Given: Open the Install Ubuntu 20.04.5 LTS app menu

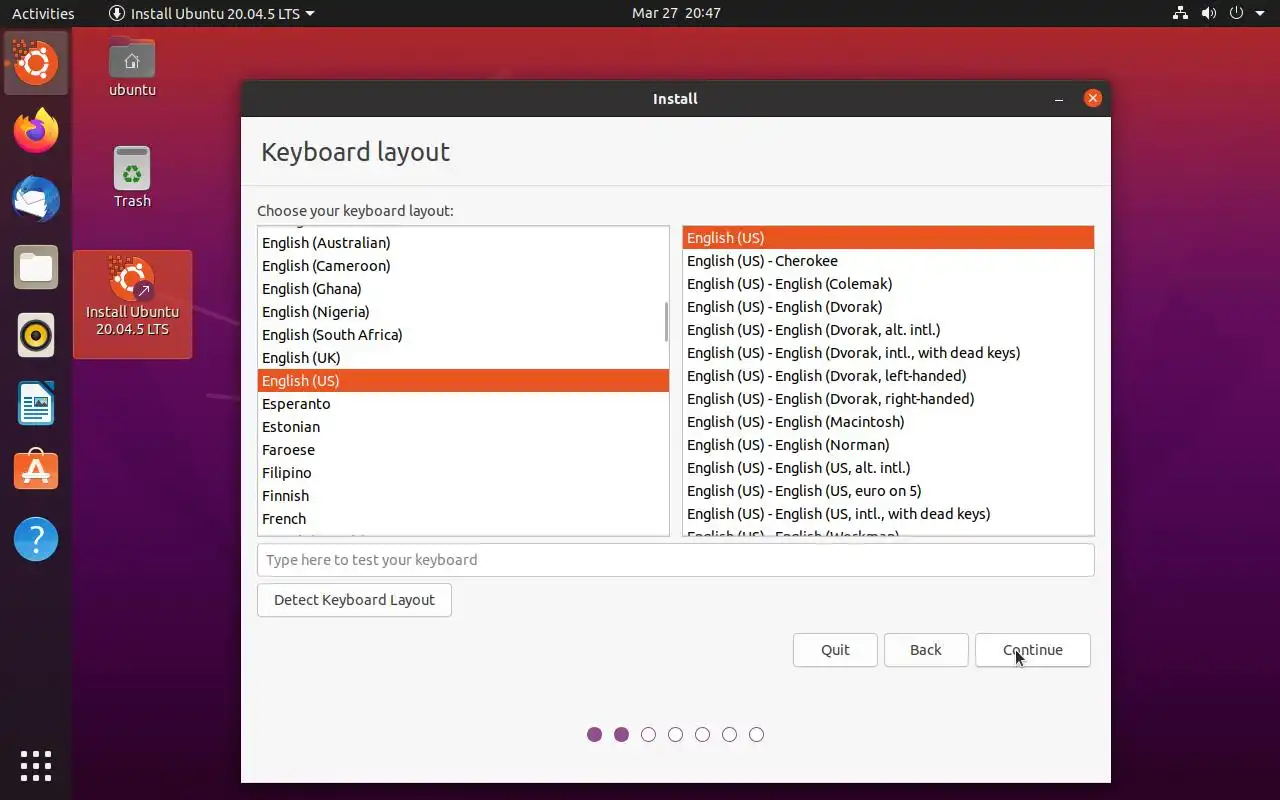Looking at the screenshot, I should tap(211, 13).
